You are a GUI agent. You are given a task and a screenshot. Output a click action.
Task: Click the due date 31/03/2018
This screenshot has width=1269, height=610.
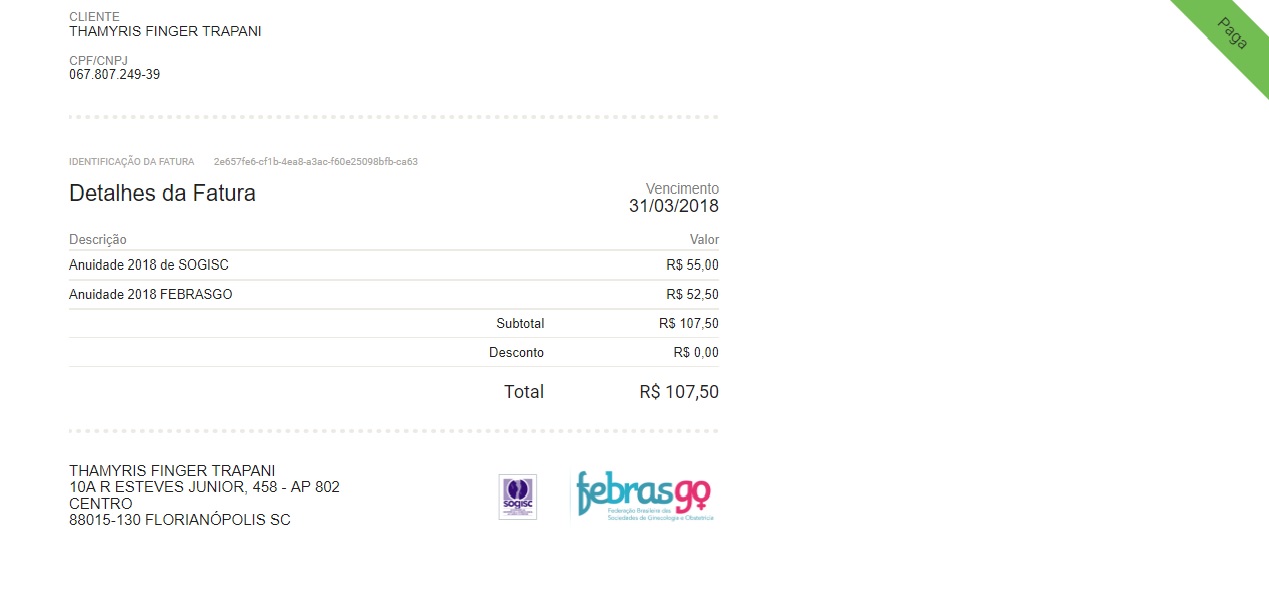coord(673,206)
